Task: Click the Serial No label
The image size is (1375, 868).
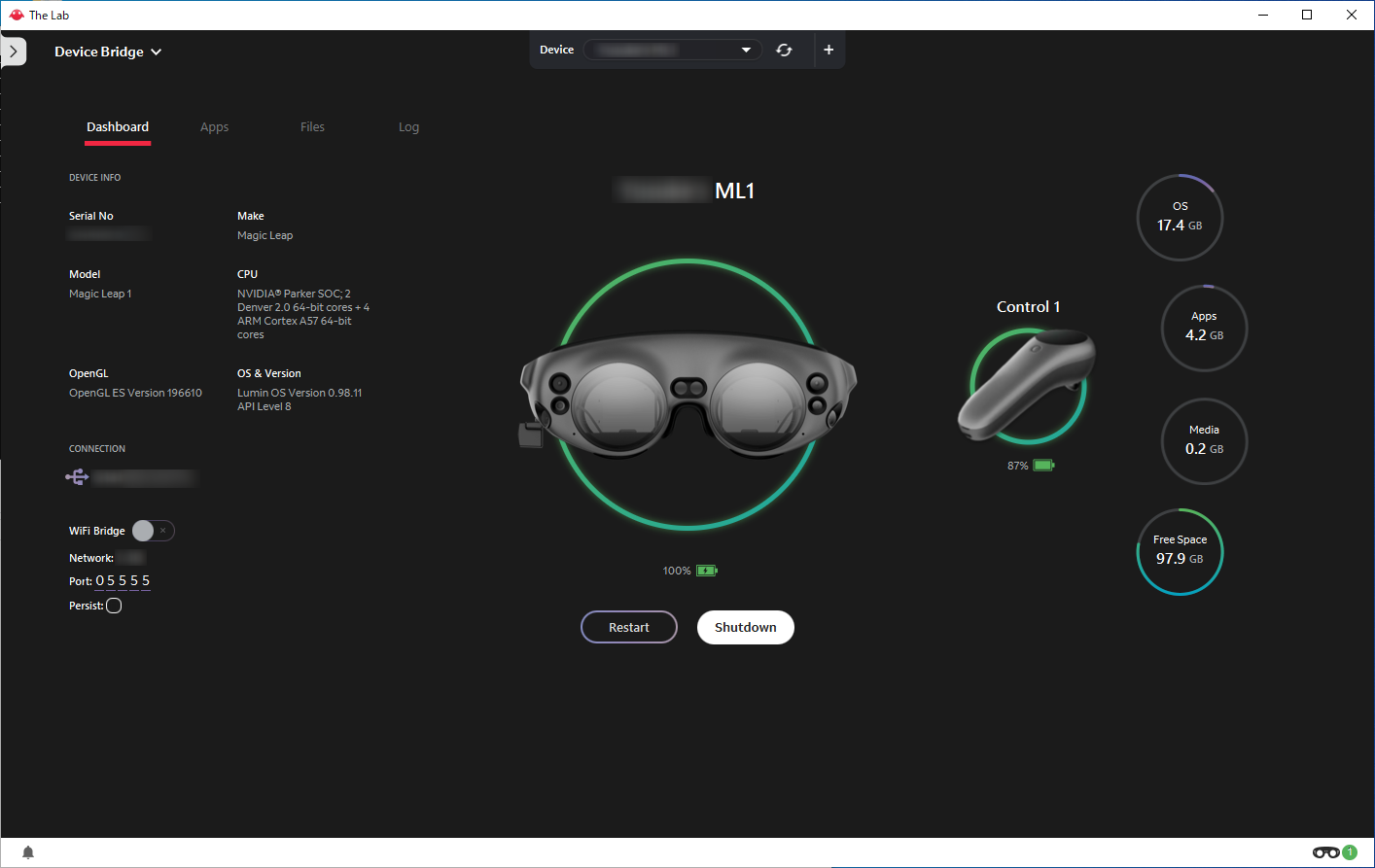Action: (91, 216)
